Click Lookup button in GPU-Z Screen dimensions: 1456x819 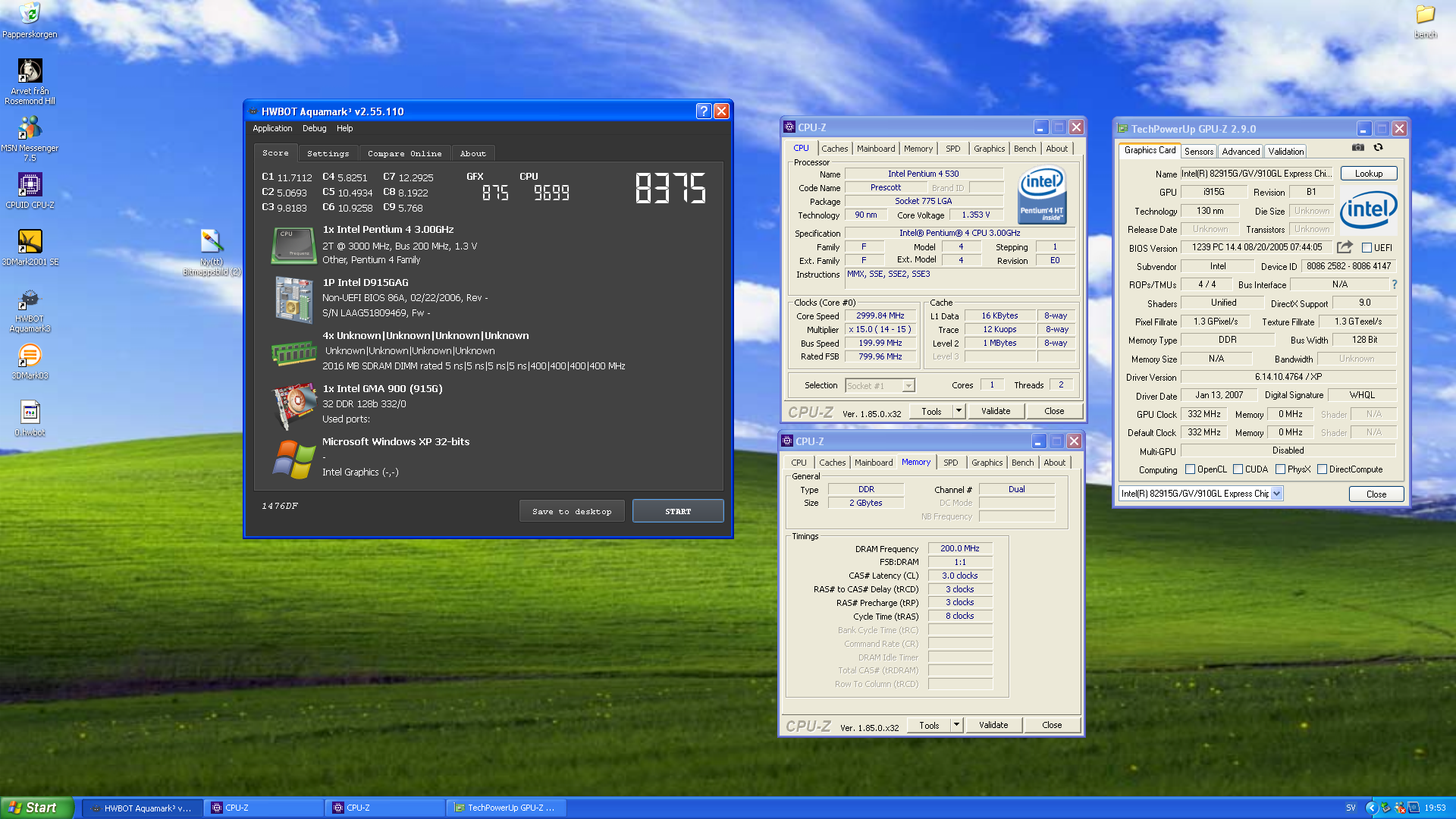pos(1369,174)
